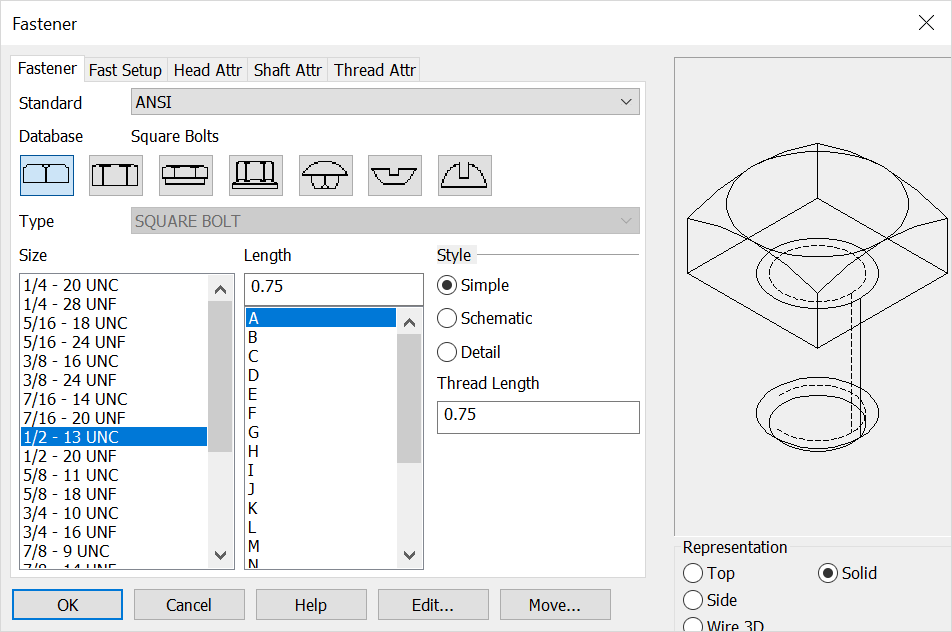952x632 pixels.
Task: Select the Square Bolts database icon
Action: 46,175
